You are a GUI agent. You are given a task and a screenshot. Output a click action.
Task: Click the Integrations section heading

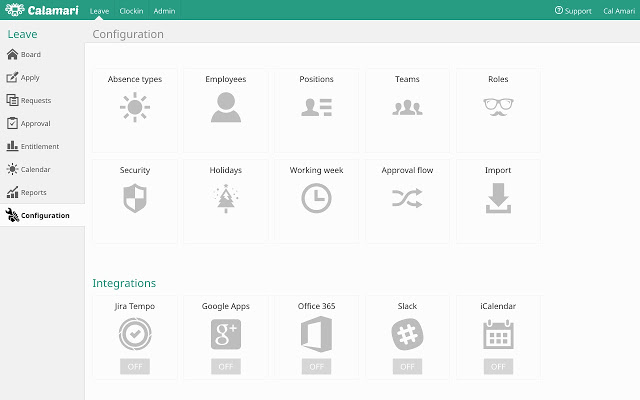(x=124, y=283)
